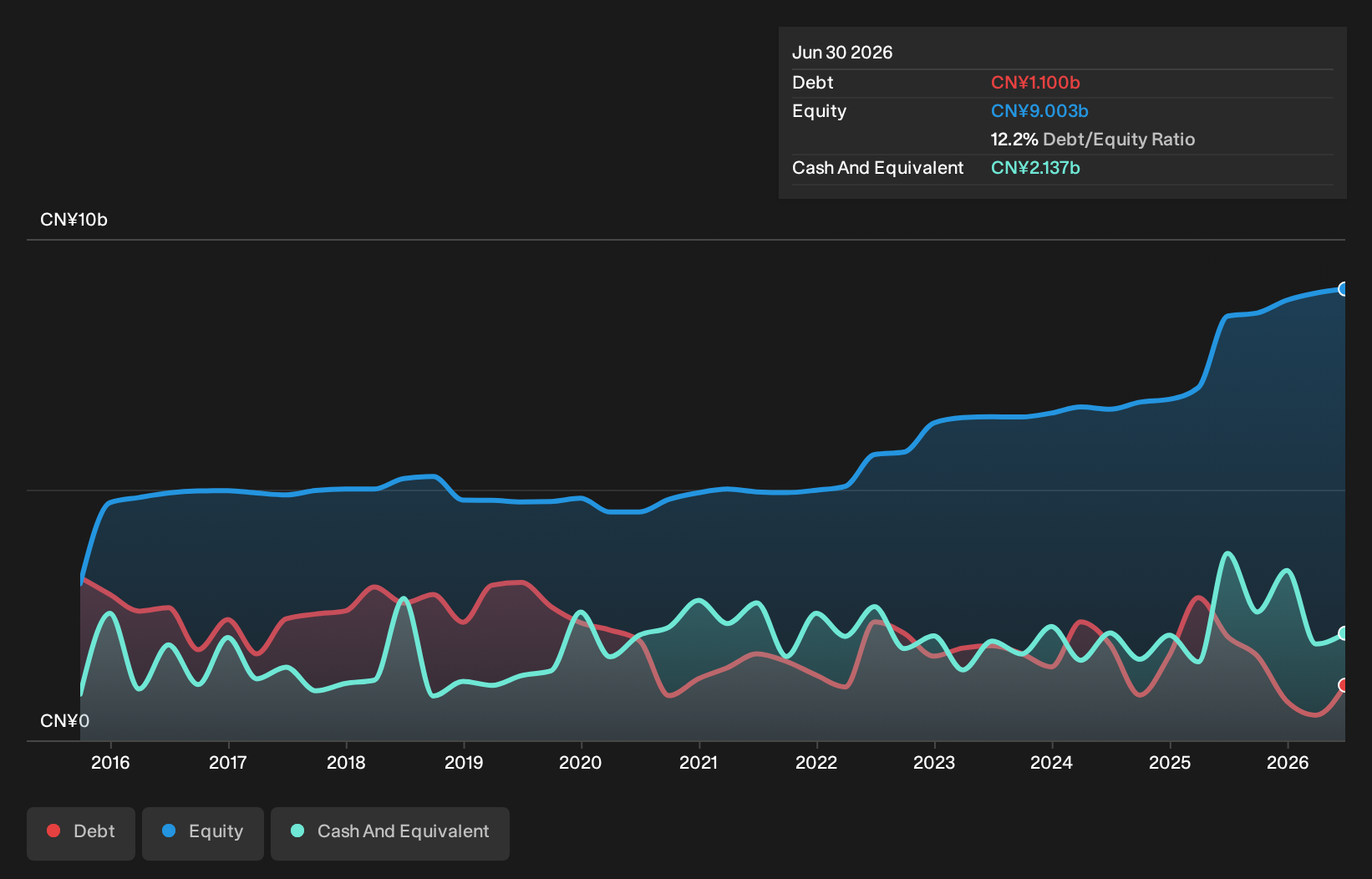Click the teal Cash And Equivalent legend dot

coord(297,831)
